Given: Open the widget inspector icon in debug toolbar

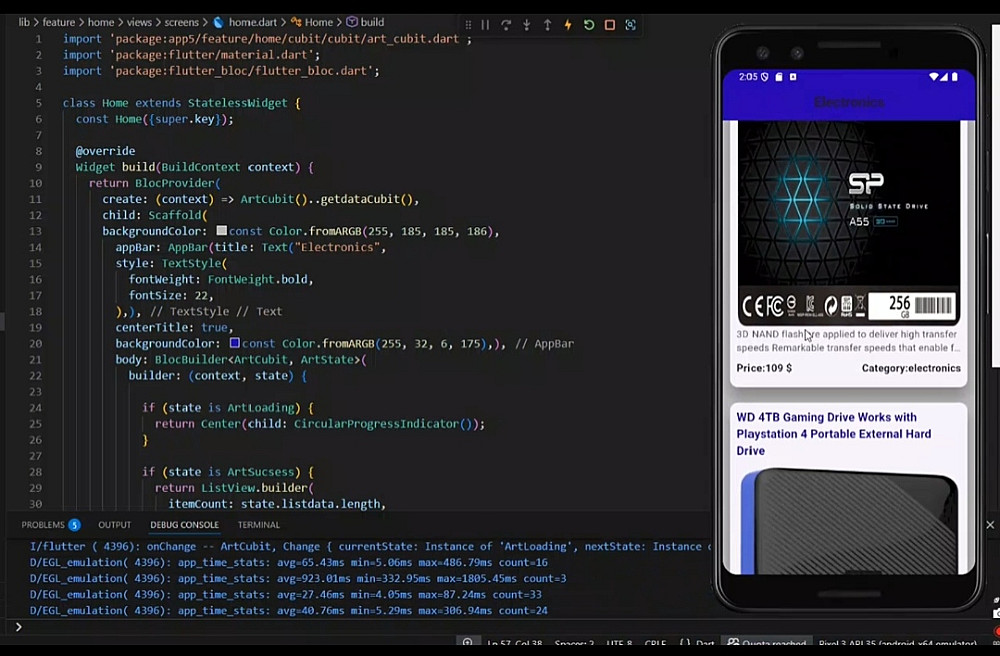Looking at the screenshot, I should coord(630,25).
